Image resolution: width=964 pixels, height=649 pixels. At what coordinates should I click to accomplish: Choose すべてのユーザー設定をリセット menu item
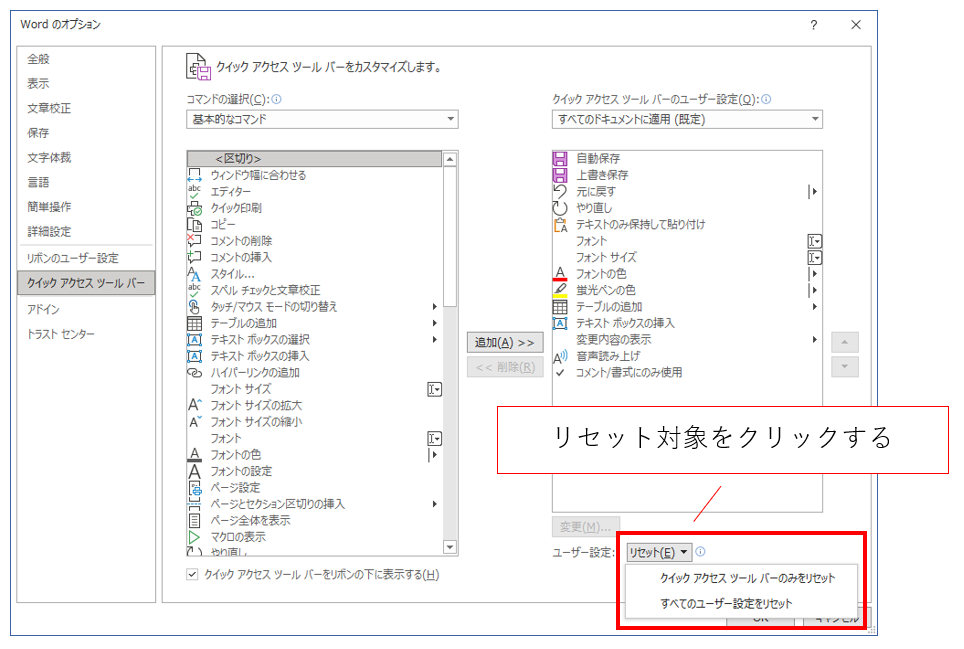pyautogui.click(x=726, y=603)
